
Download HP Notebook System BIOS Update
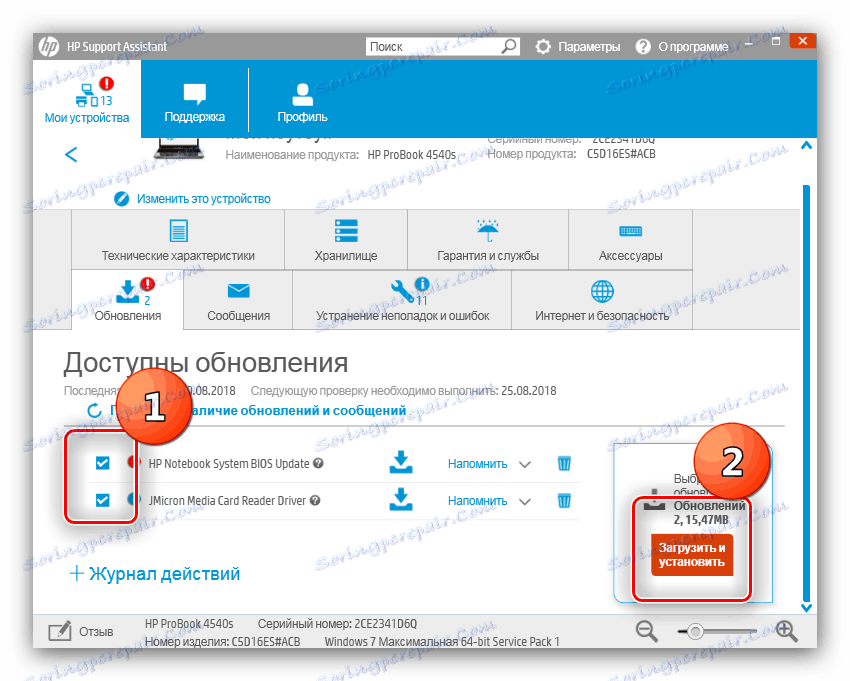tap(401, 462)
